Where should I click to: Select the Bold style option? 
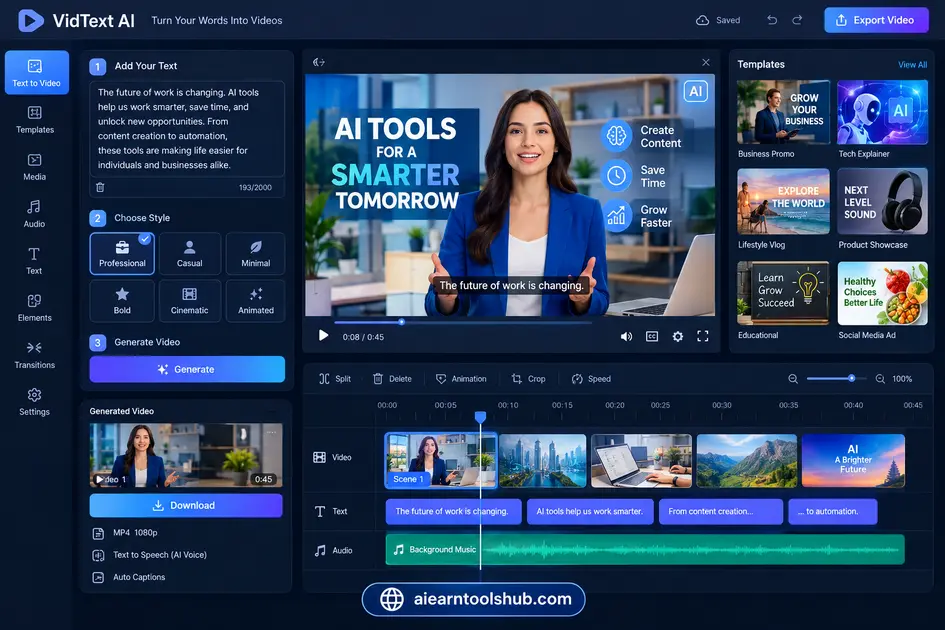click(122, 300)
